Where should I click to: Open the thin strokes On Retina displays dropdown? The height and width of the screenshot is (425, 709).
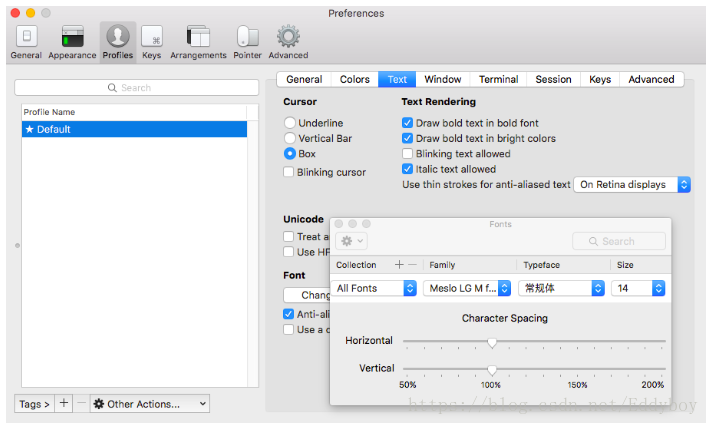point(632,184)
